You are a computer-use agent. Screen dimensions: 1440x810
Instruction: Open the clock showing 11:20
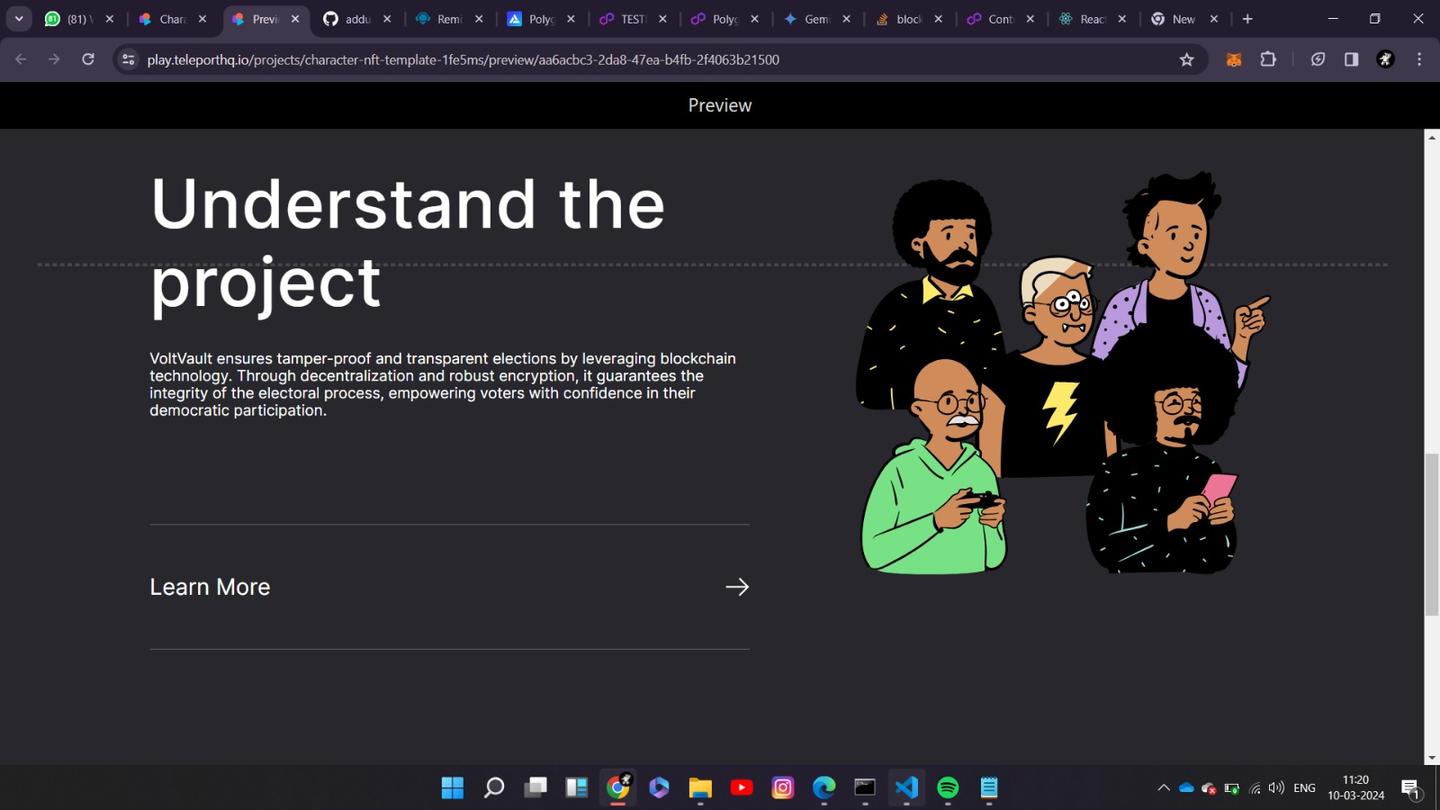[1356, 788]
